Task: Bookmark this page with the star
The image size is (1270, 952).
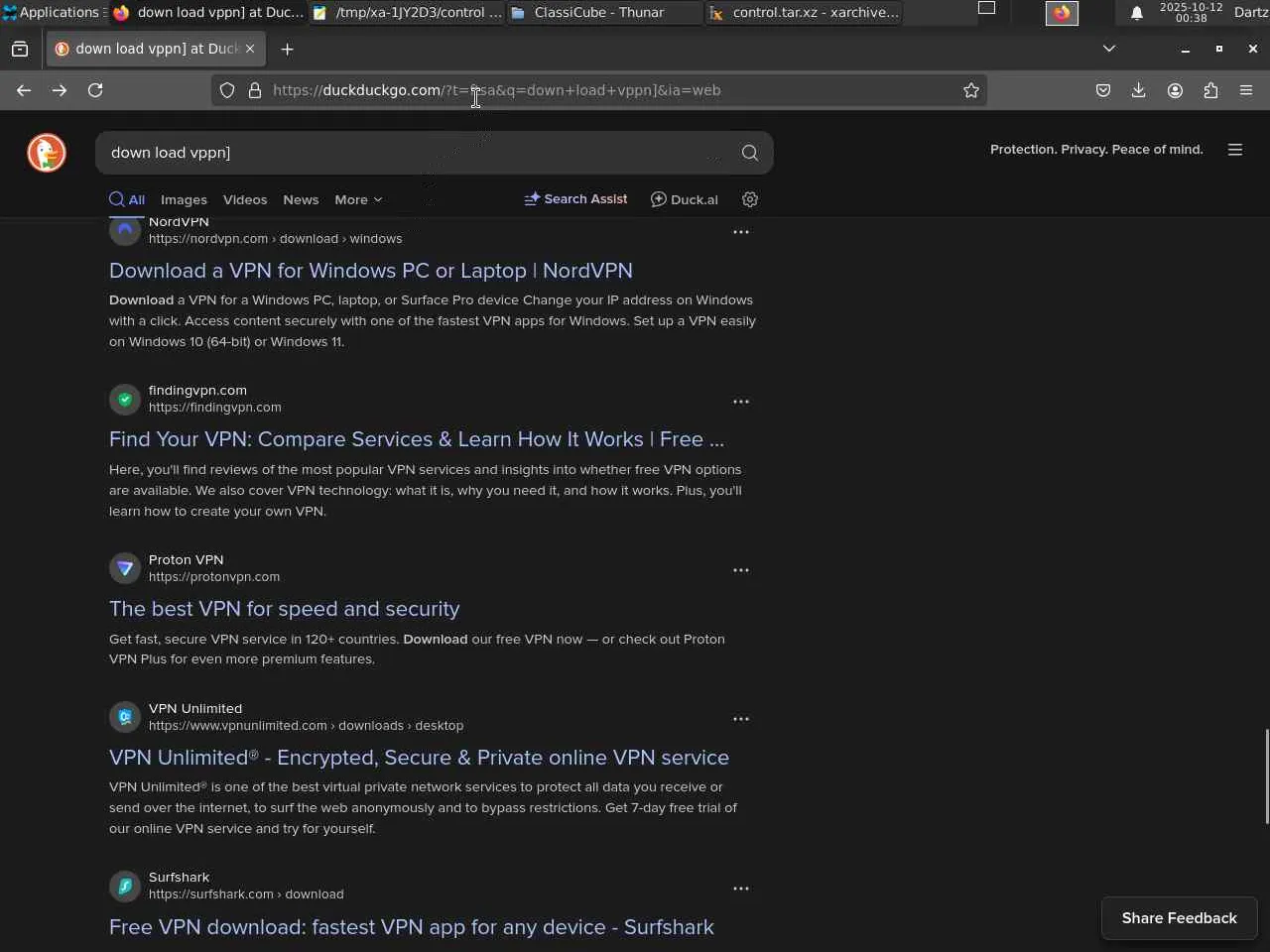Action: point(971,90)
